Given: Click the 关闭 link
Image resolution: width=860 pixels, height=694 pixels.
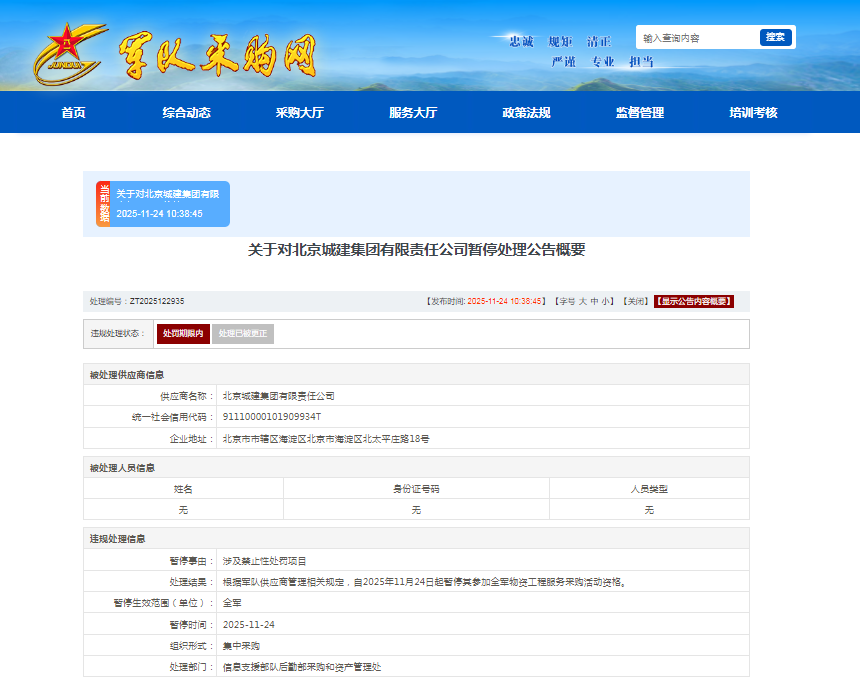Looking at the screenshot, I should 634,301.
